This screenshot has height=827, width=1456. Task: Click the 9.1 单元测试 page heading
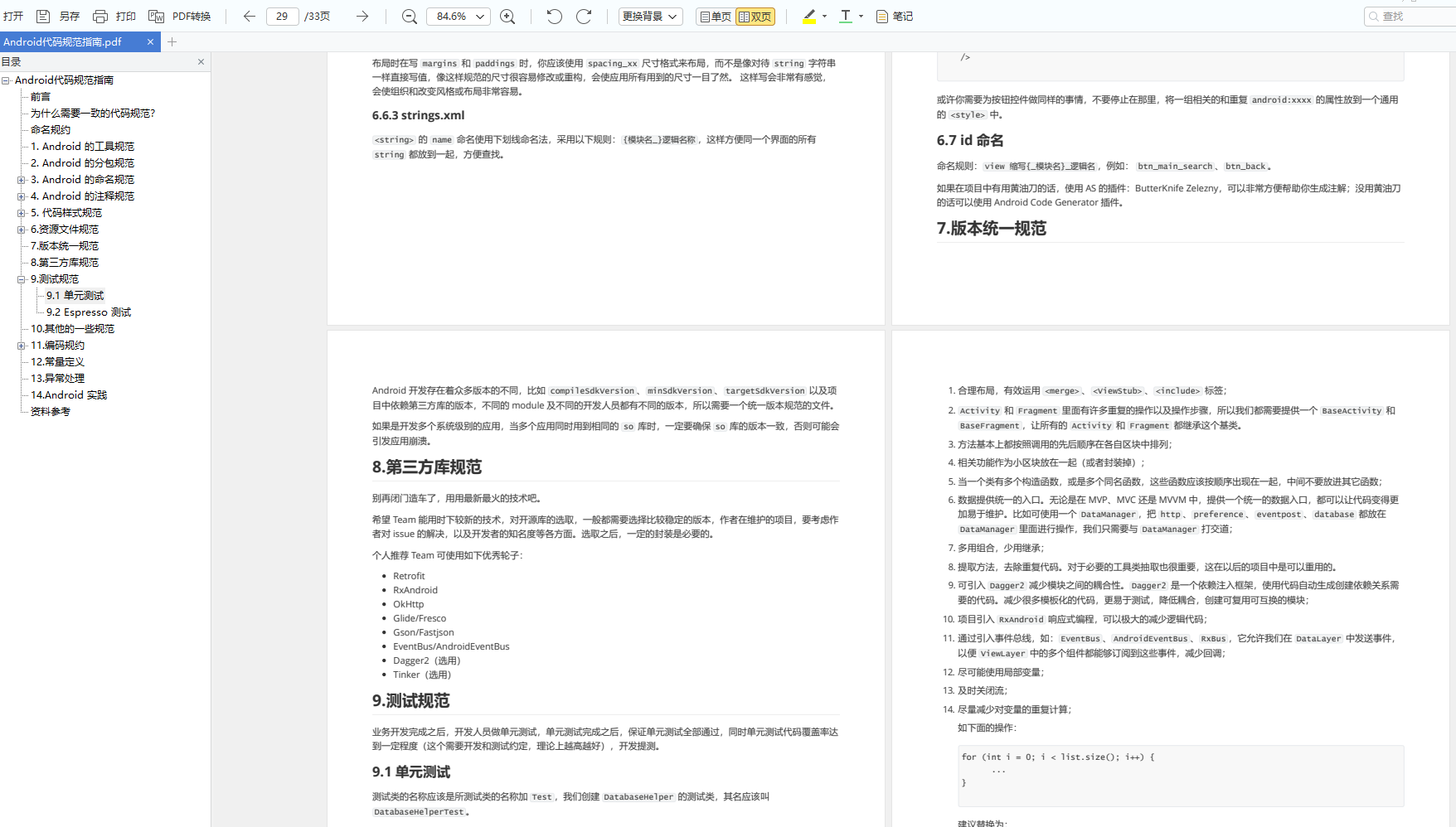(411, 772)
